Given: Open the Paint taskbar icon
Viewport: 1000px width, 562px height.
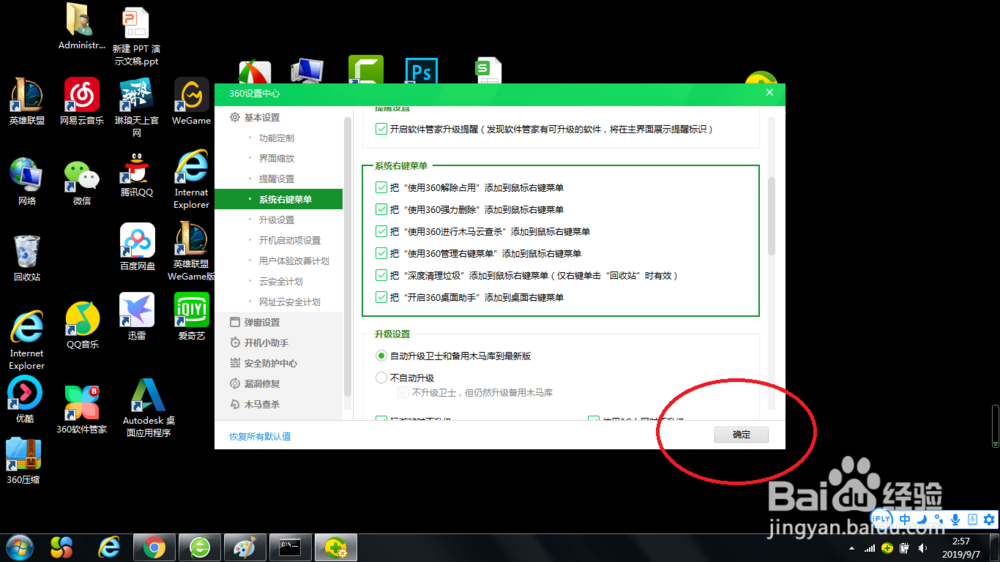Looking at the screenshot, I should click(245, 547).
